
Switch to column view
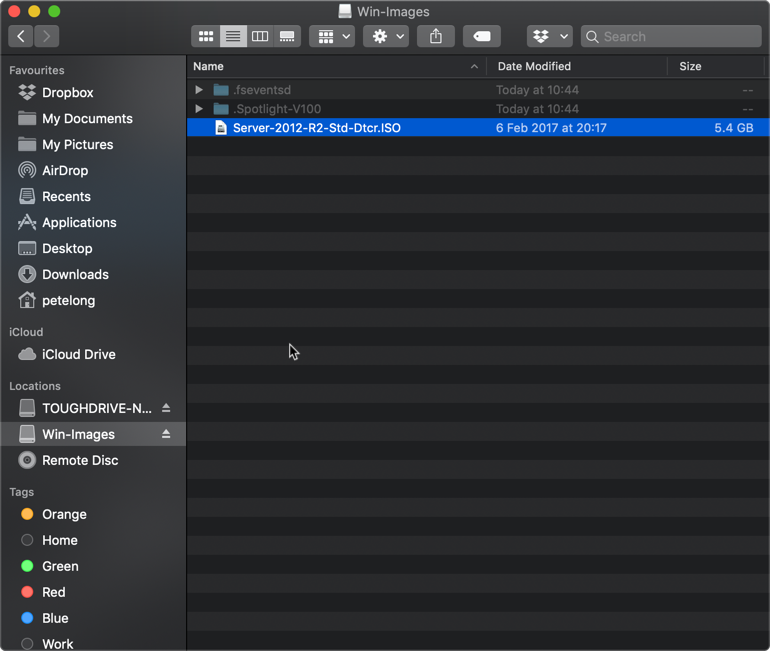click(x=260, y=36)
